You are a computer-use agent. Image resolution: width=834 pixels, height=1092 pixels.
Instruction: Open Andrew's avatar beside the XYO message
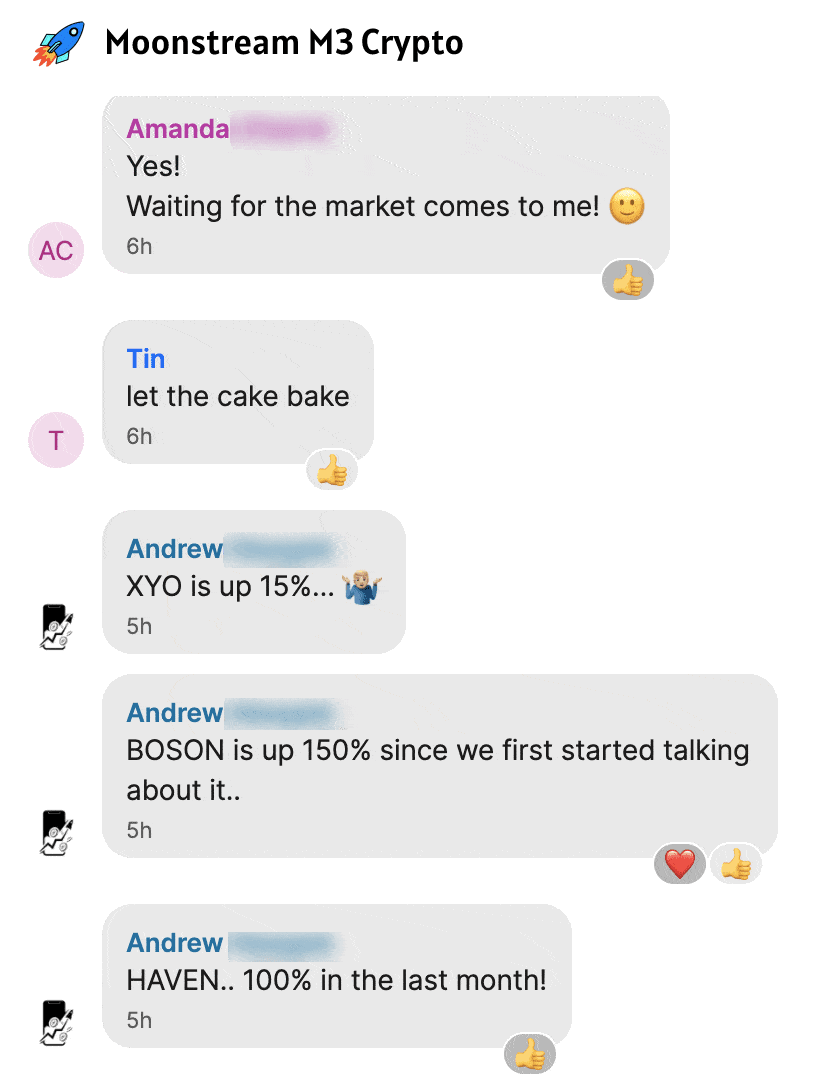[56, 627]
